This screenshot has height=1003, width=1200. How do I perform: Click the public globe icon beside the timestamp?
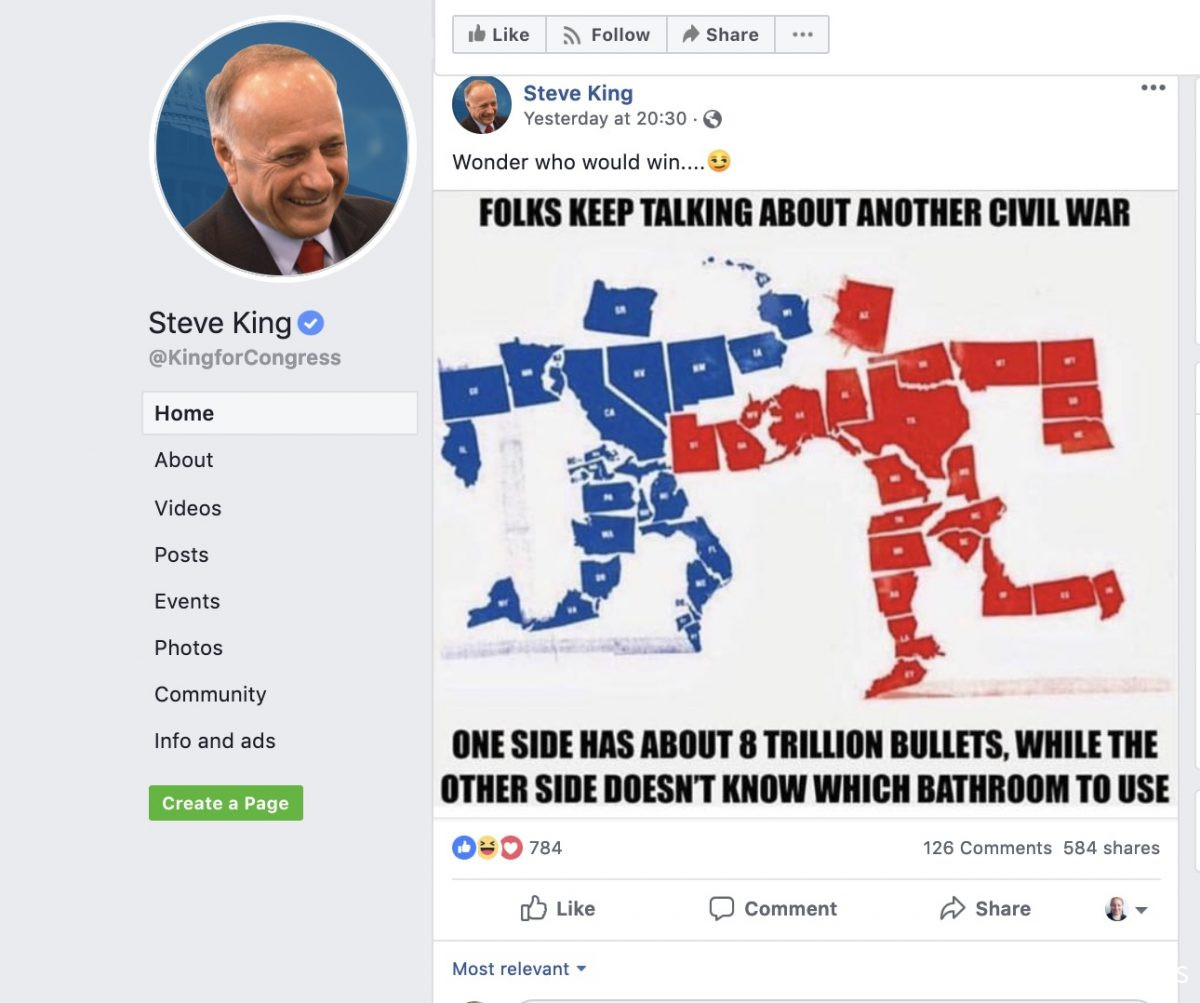[712, 119]
